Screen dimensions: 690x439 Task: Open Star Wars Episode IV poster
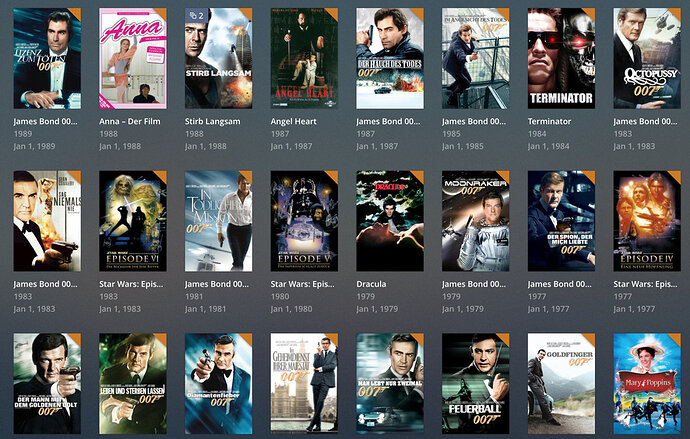pos(647,221)
